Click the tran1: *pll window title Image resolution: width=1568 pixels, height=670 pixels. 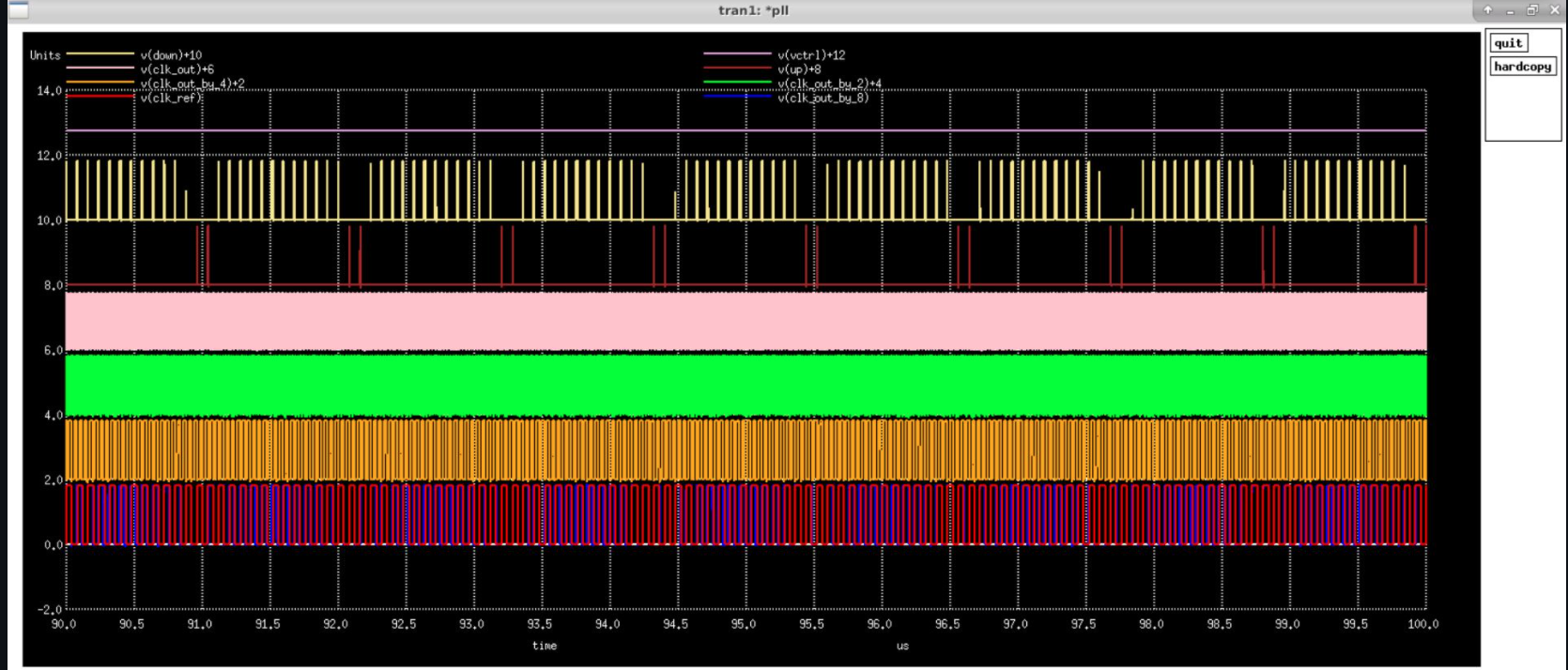753,10
